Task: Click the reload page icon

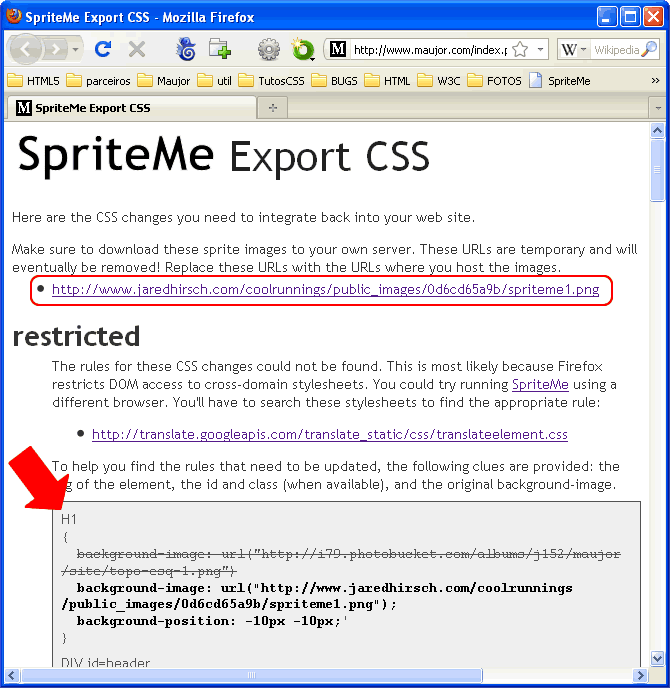Action: pos(102,49)
